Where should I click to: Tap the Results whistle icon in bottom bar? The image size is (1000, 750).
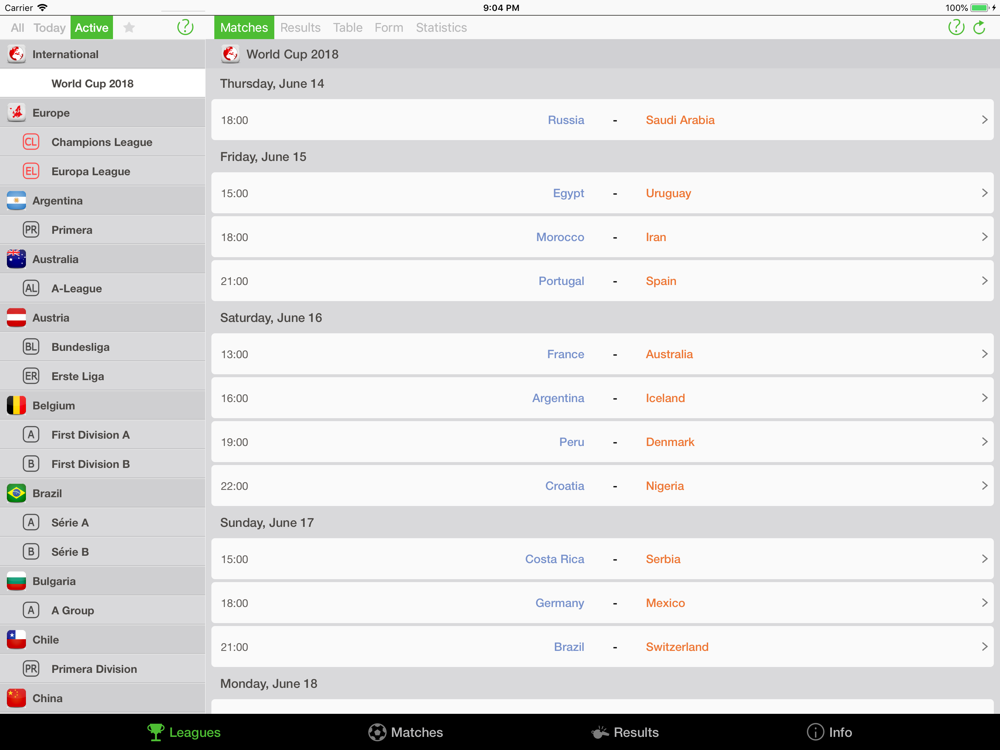pos(599,732)
